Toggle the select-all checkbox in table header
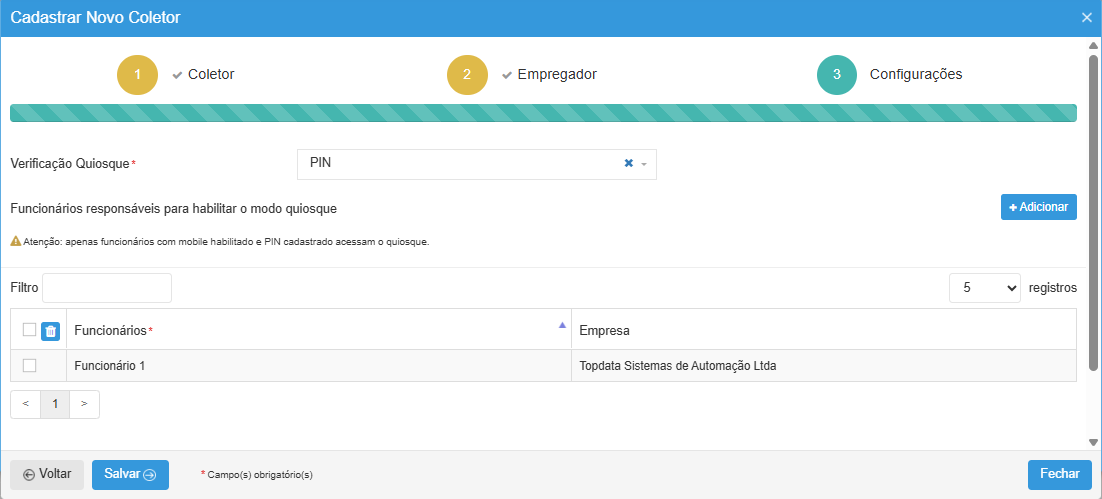The width and height of the screenshot is (1102, 499). 29,330
